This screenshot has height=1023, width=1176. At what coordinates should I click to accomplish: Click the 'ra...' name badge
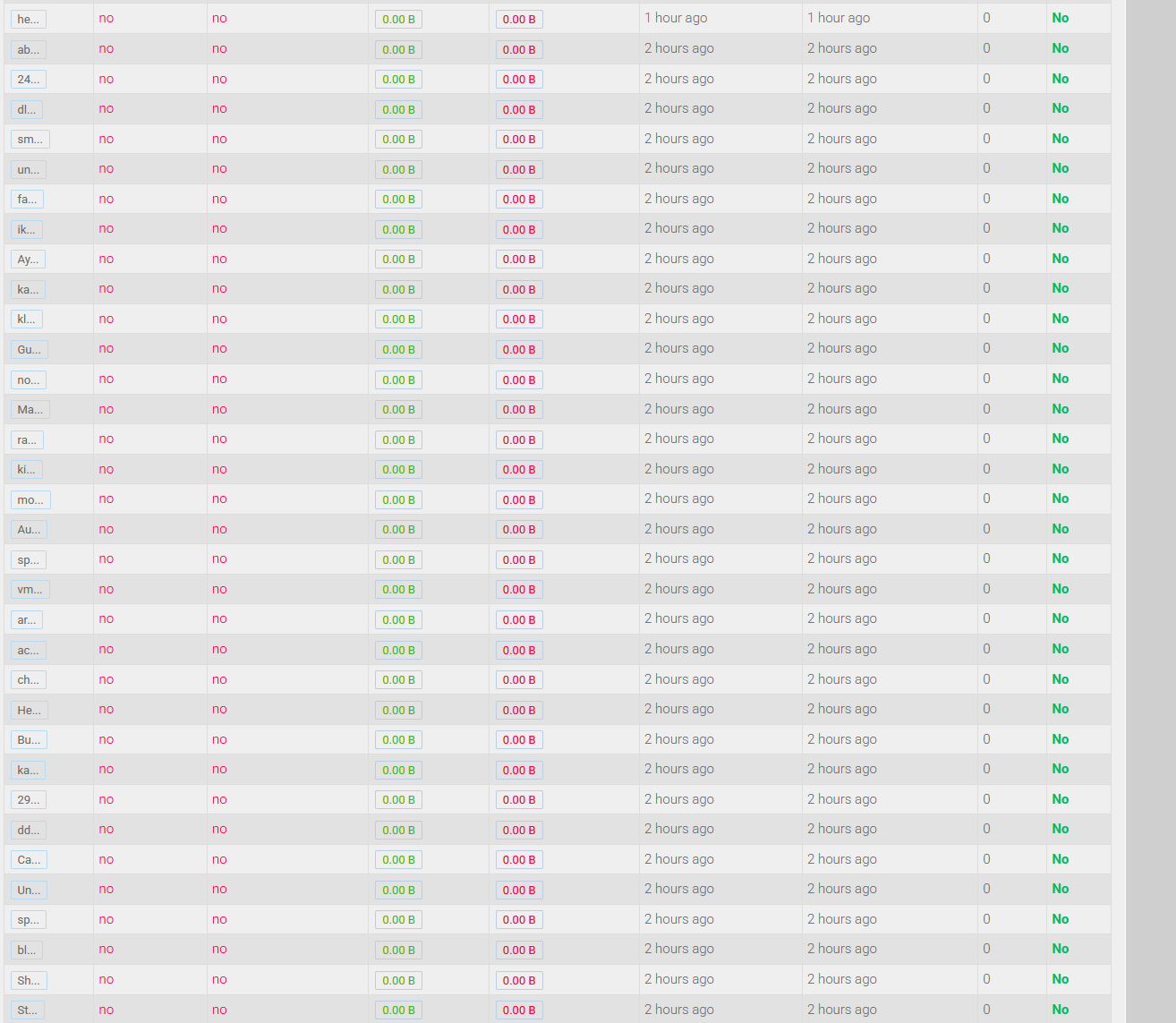pyautogui.click(x=27, y=439)
